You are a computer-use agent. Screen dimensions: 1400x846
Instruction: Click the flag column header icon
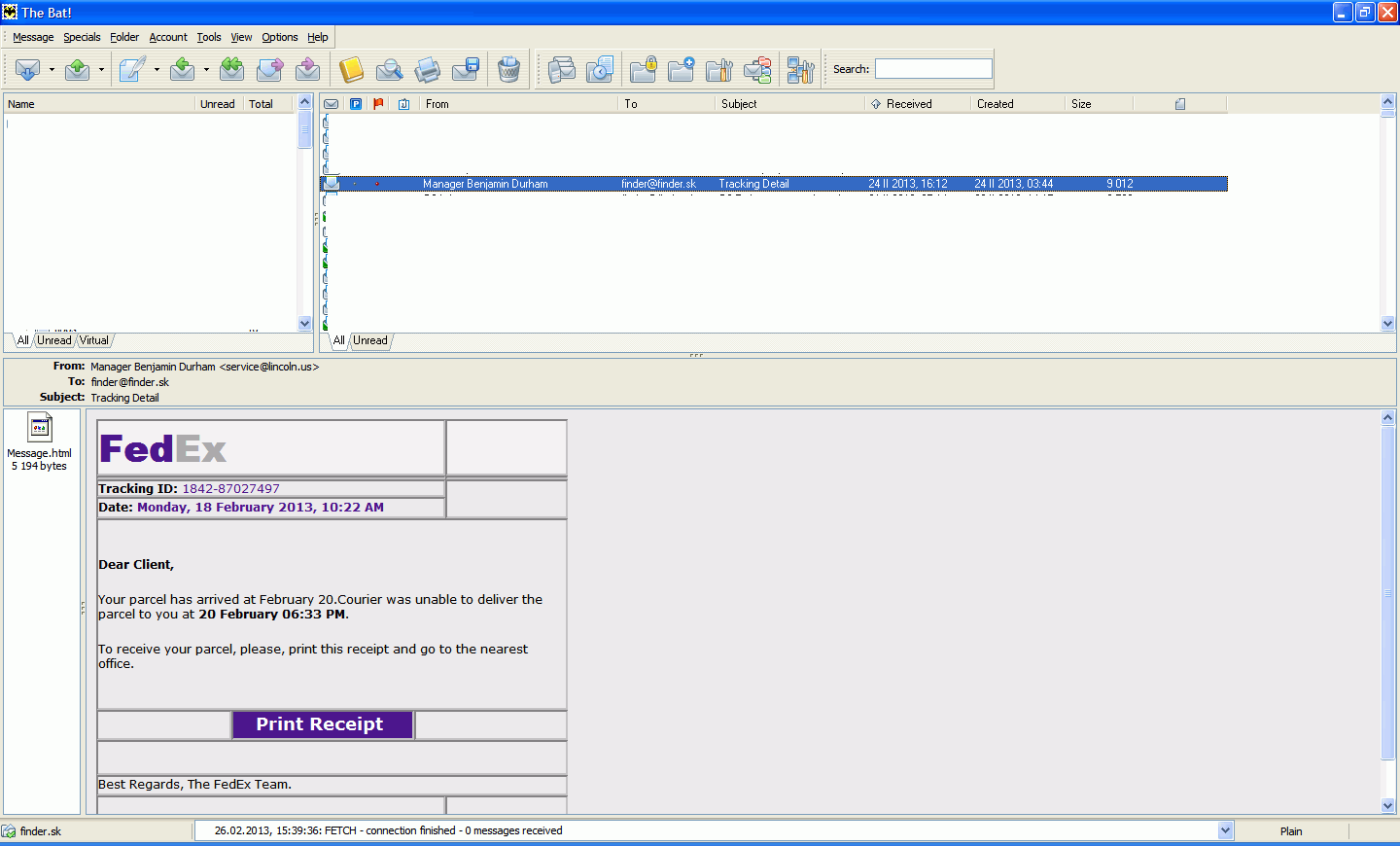tap(379, 104)
